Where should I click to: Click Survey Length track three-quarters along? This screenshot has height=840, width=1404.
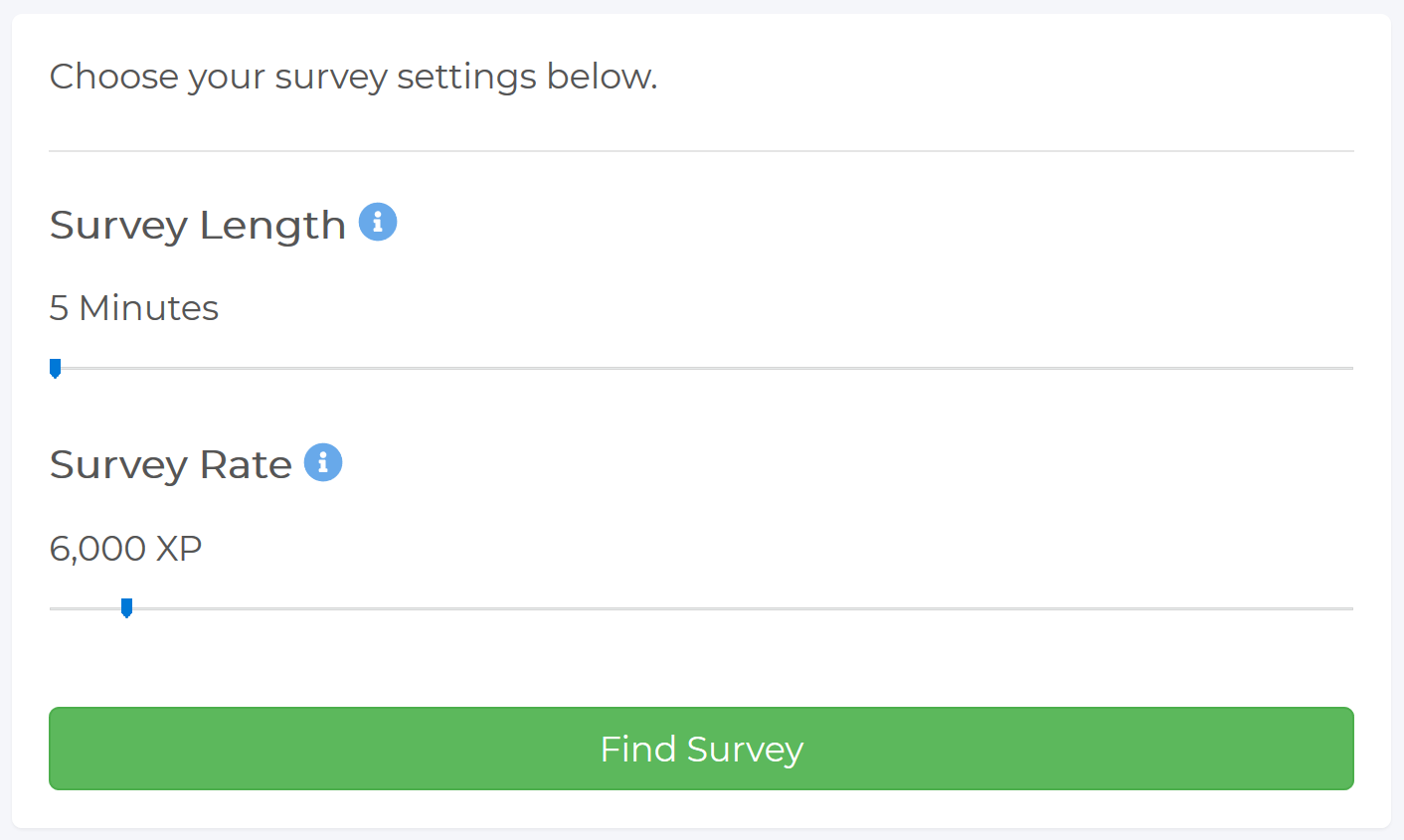(1028, 369)
